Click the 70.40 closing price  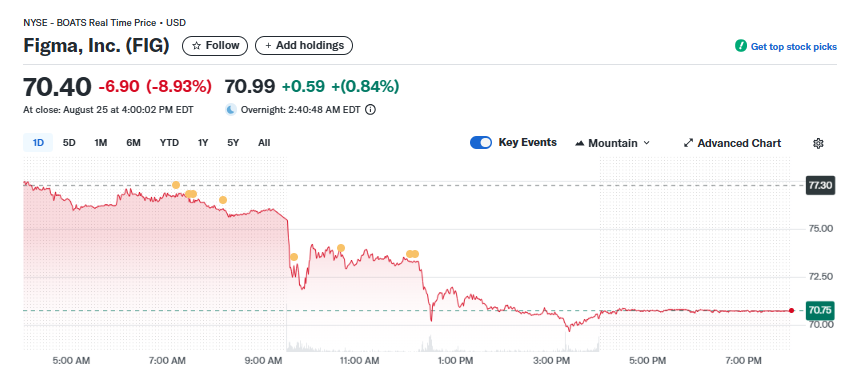(57, 87)
